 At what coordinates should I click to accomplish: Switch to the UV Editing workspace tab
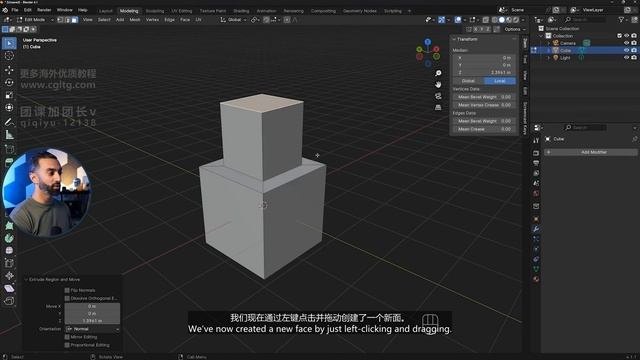[x=182, y=11]
